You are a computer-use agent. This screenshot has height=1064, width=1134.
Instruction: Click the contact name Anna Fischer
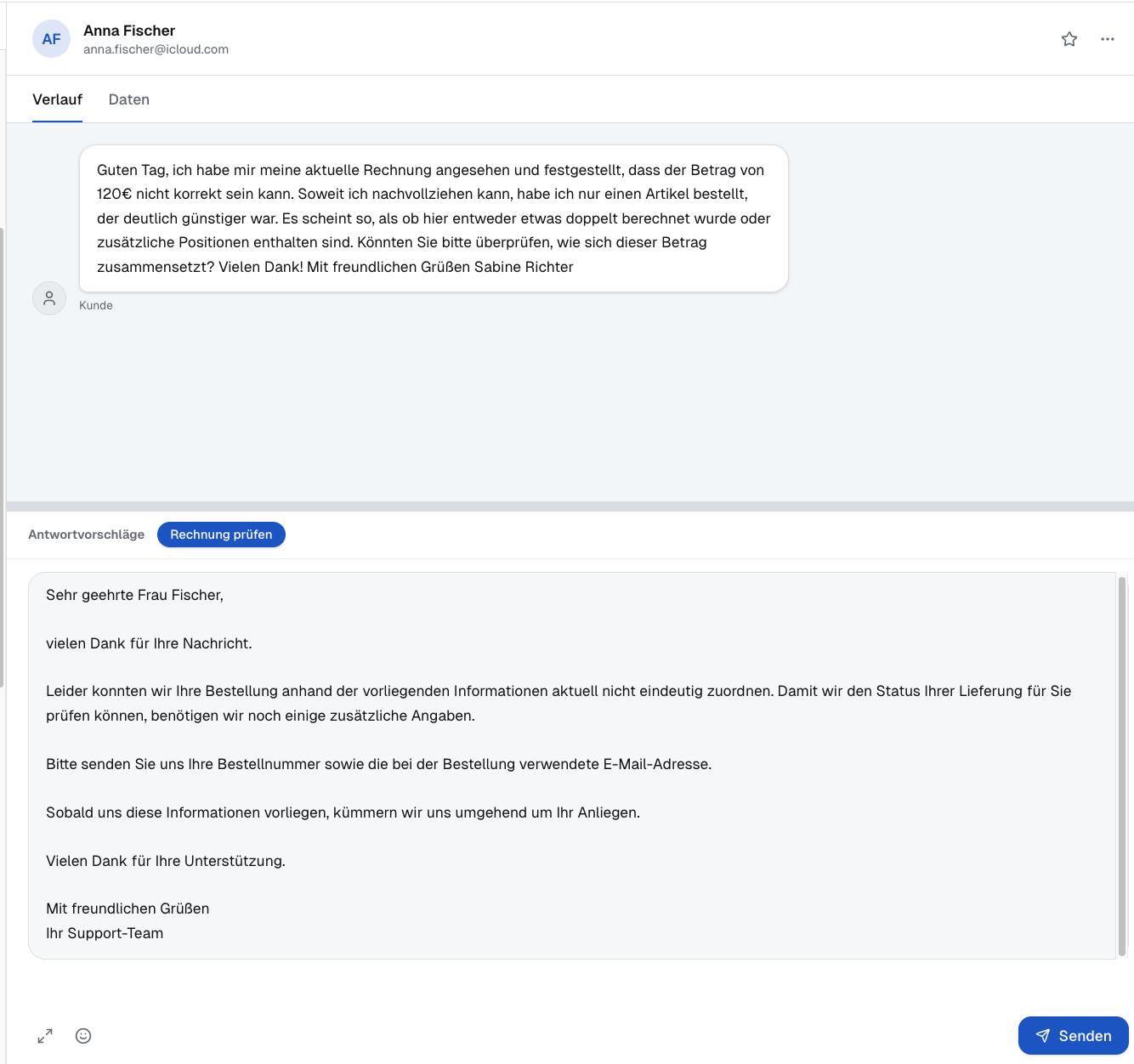click(128, 30)
